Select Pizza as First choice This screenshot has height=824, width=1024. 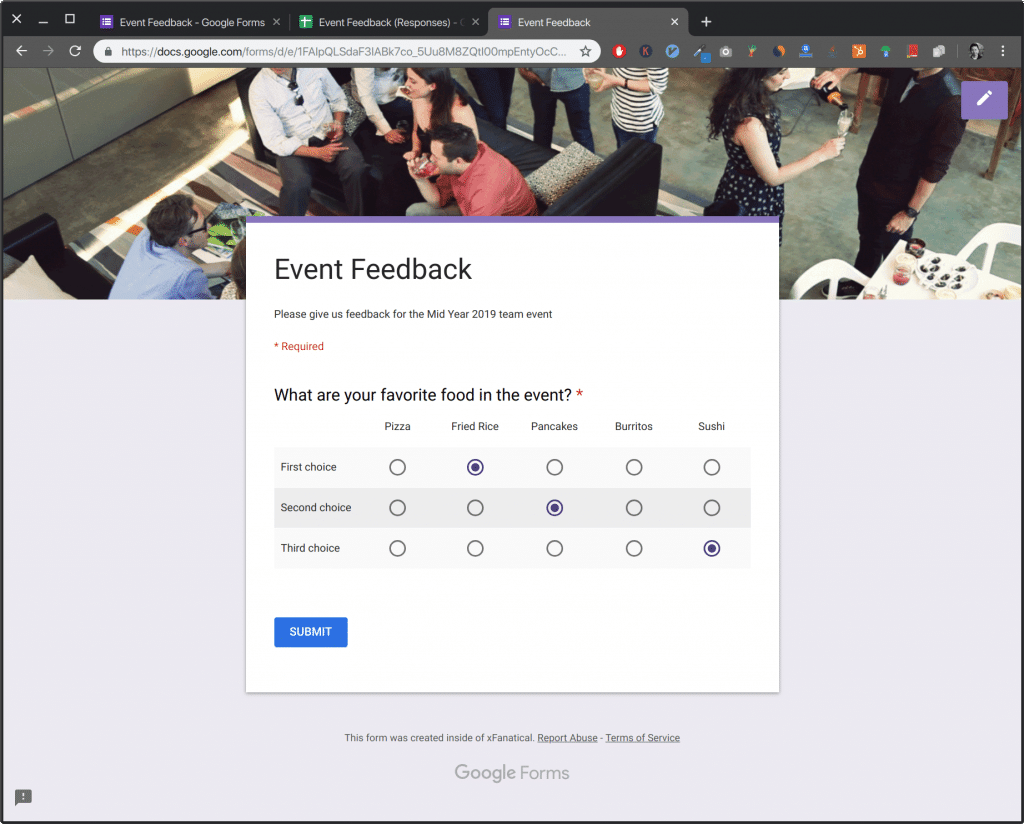tap(397, 467)
